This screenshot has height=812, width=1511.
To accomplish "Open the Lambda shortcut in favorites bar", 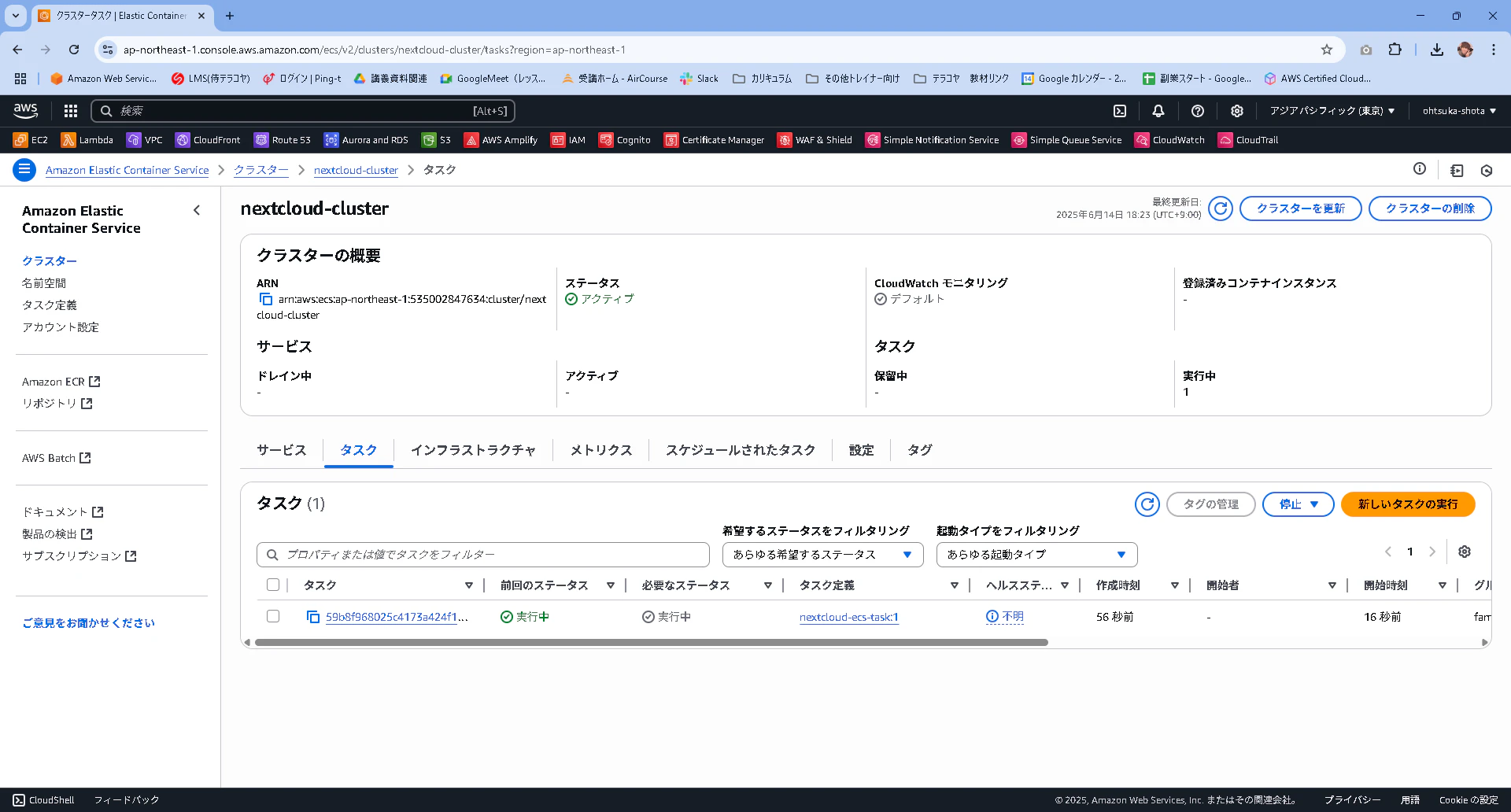I will click(x=87, y=140).
